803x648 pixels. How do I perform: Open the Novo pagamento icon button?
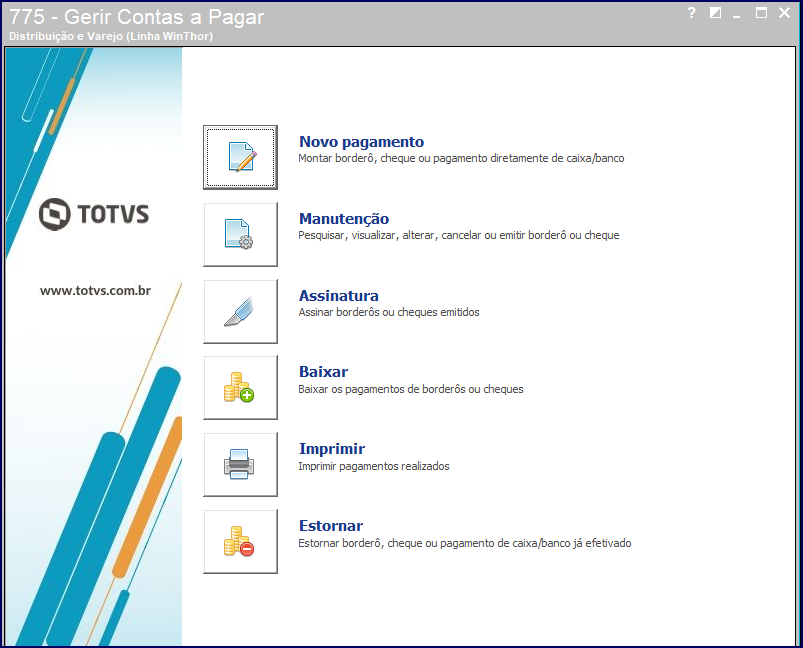(240, 157)
